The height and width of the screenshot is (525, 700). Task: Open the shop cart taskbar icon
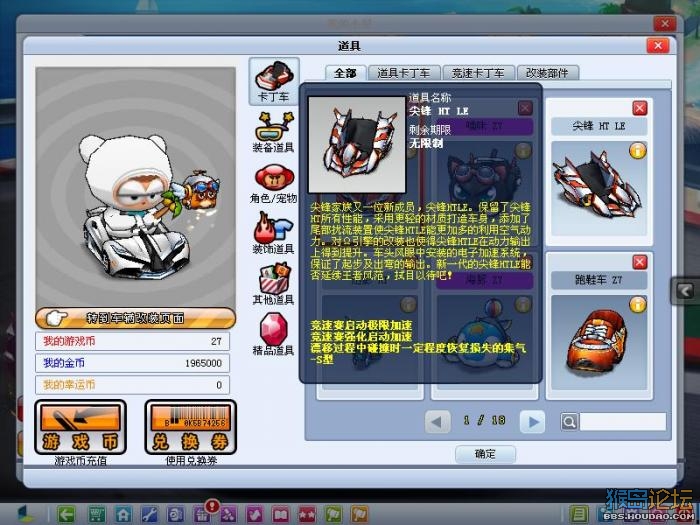pyautogui.click(x=96, y=515)
